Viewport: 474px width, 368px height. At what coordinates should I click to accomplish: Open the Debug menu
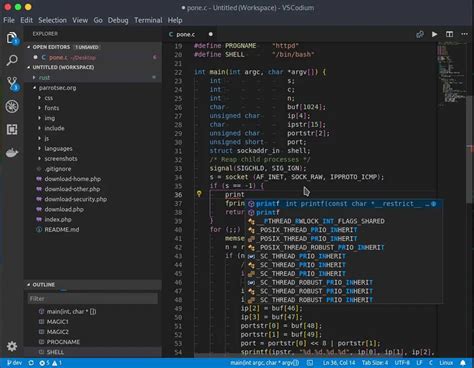(118, 20)
